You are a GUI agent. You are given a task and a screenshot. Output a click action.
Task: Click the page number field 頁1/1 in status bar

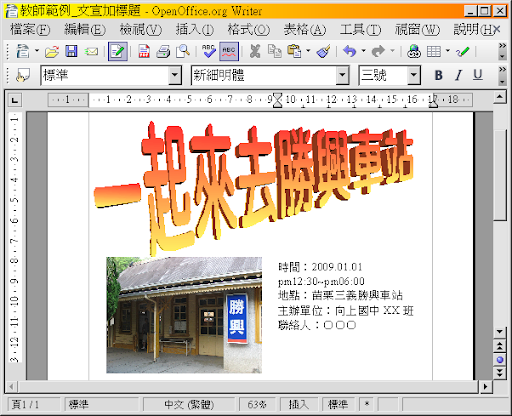[x=33, y=405]
